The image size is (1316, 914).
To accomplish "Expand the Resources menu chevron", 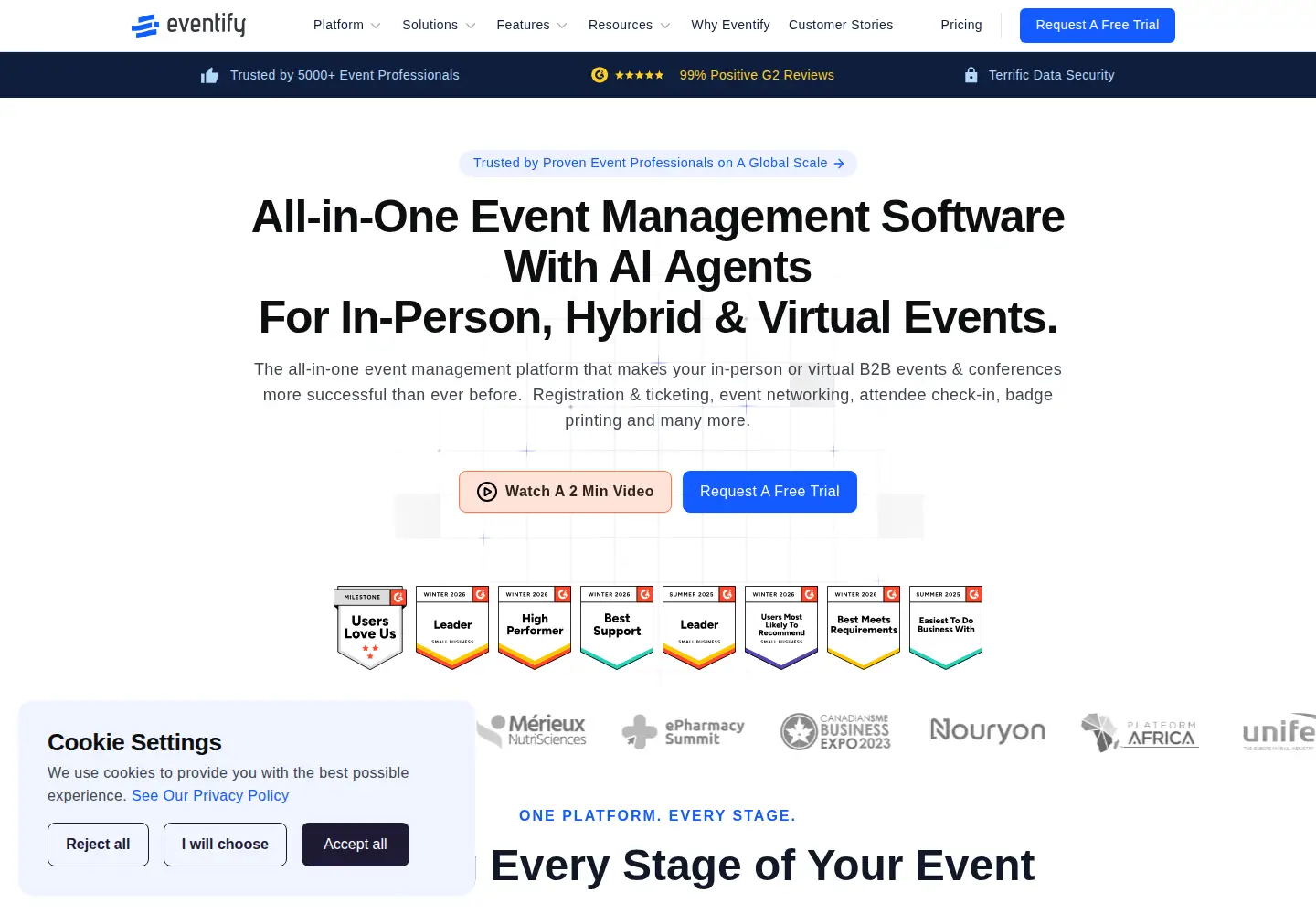I will [x=665, y=26].
